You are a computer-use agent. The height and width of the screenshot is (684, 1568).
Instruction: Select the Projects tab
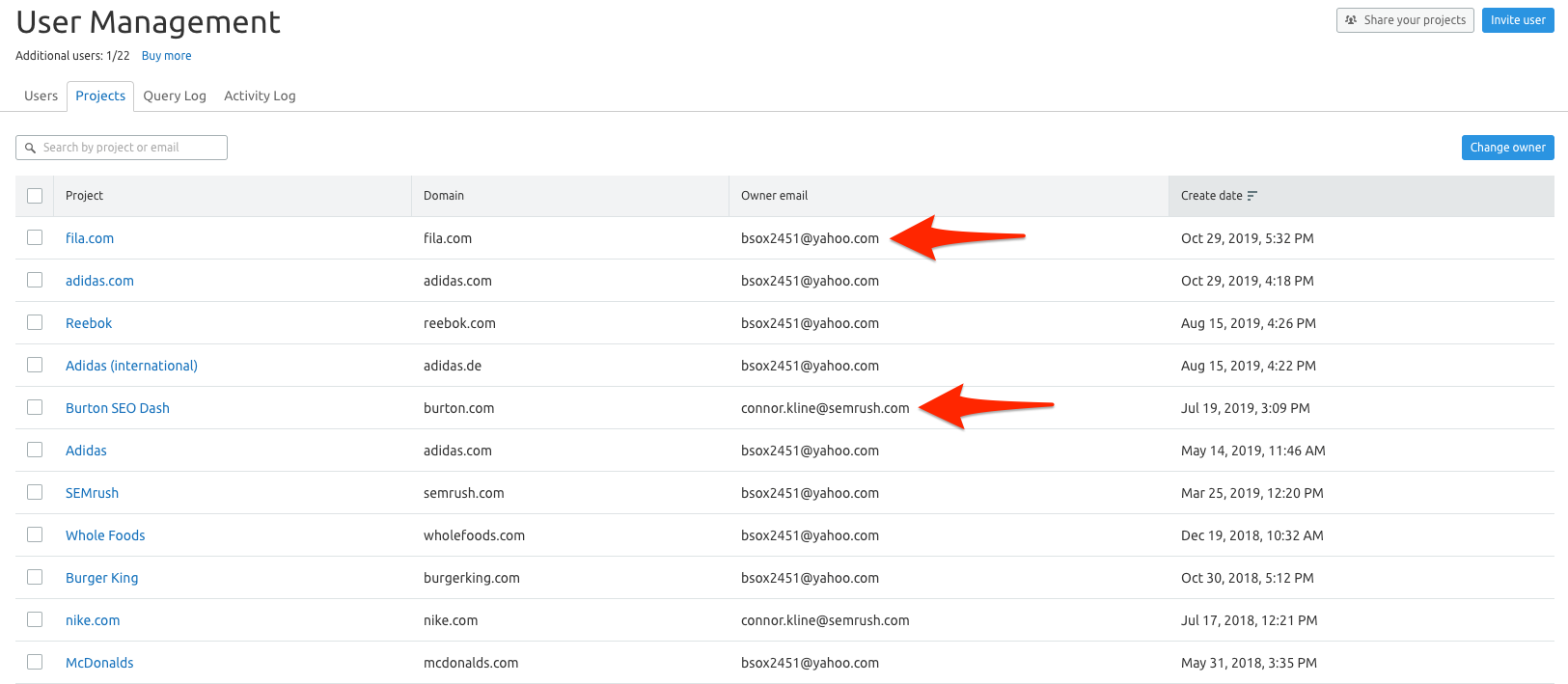click(x=100, y=96)
